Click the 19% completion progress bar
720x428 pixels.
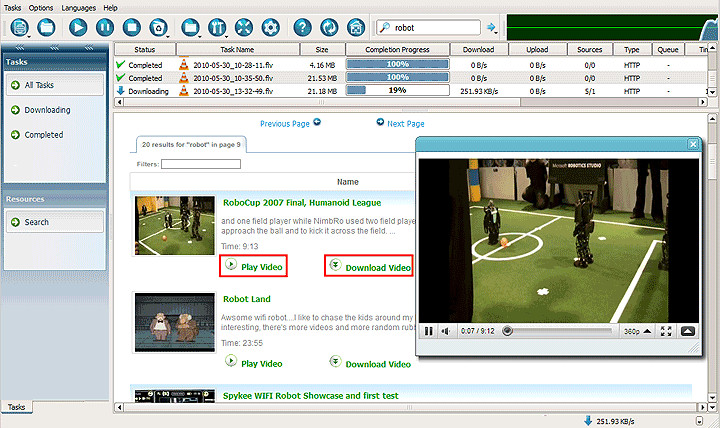397,90
